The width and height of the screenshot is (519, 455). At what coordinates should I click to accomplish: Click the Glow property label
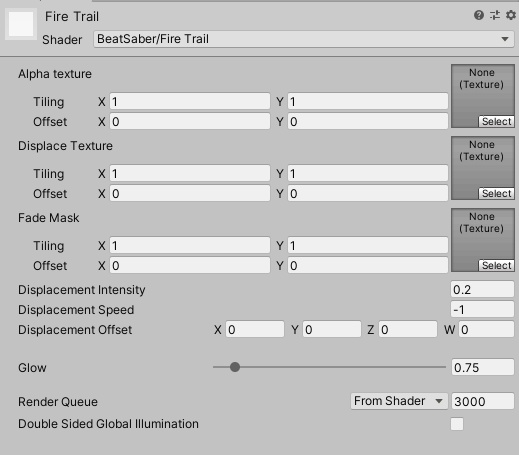tap(32, 368)
